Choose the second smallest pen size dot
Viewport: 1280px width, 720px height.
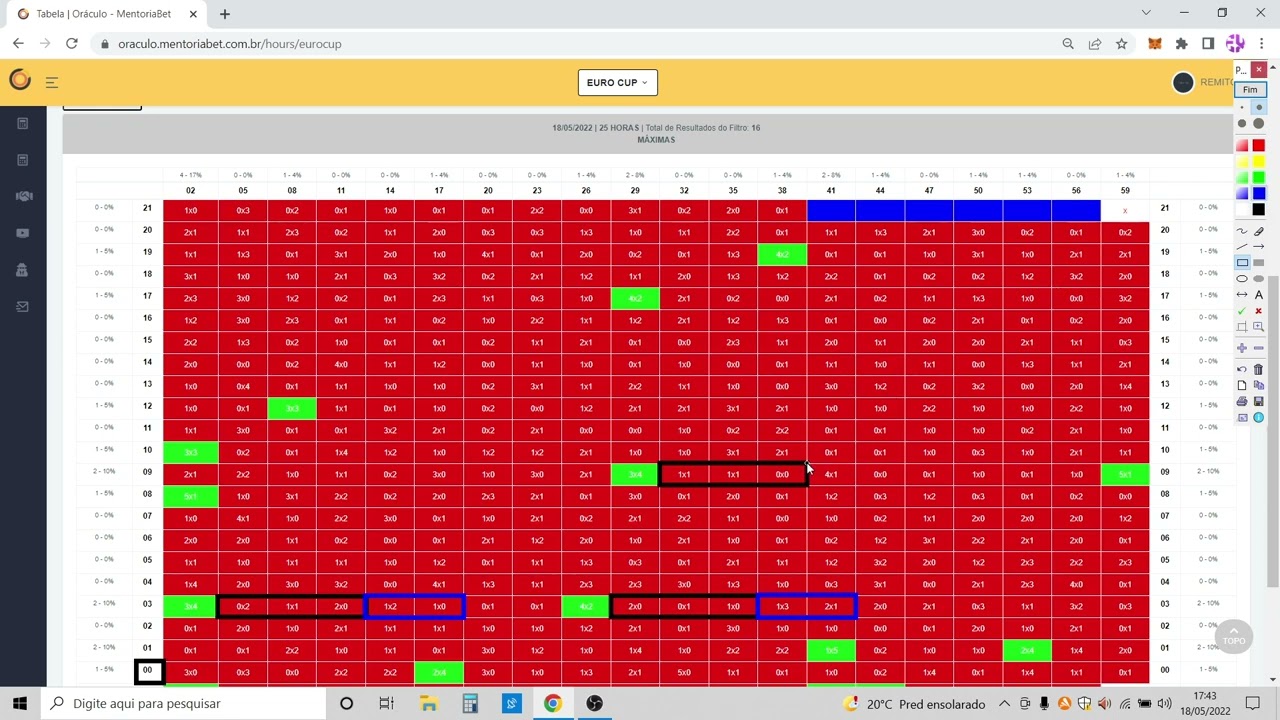(x=1258, y=107)
